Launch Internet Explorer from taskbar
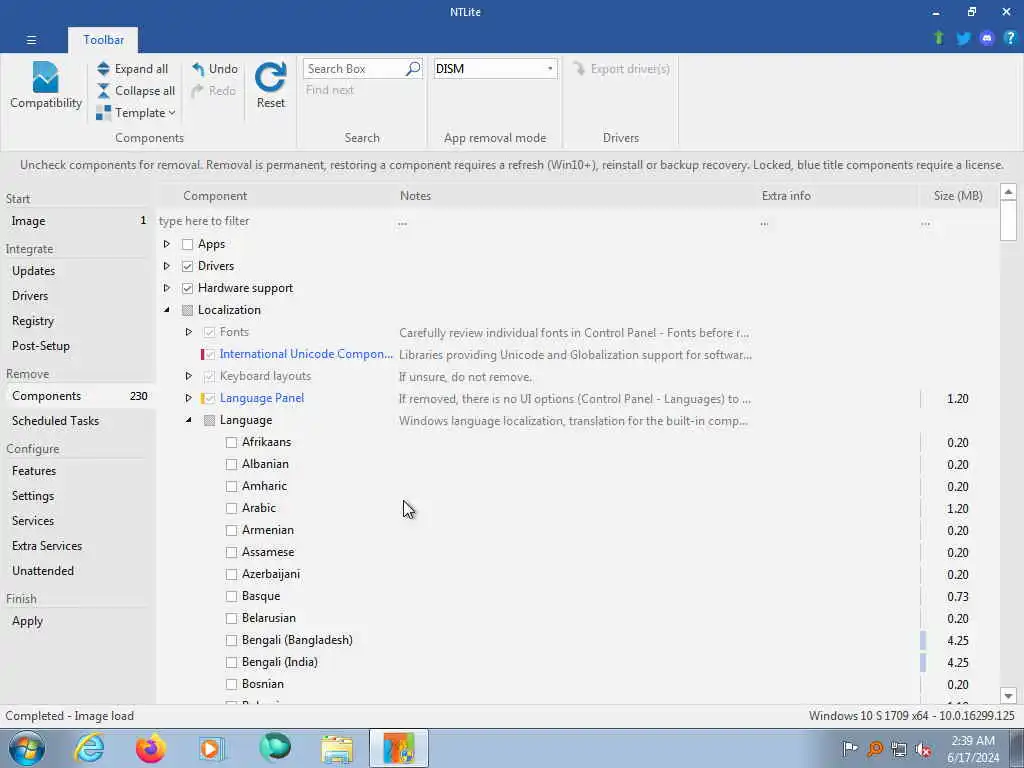The width and height of the screenshot is (1024, 768). 89,748
